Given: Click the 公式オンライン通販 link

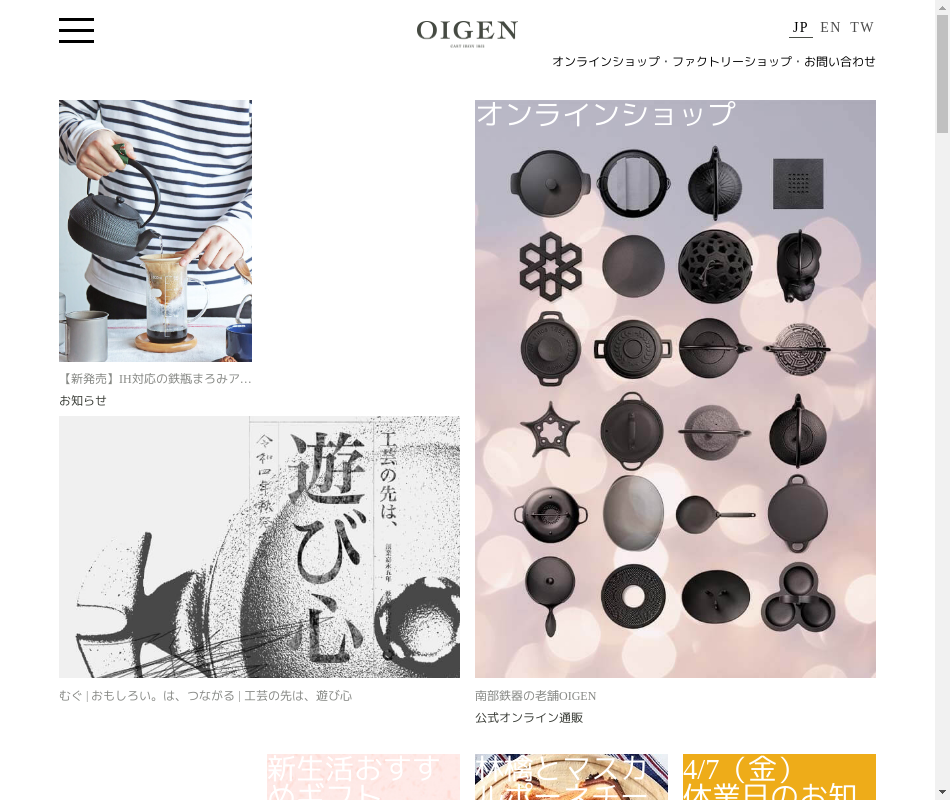Looking at the screenshot, I should (529, 718).
